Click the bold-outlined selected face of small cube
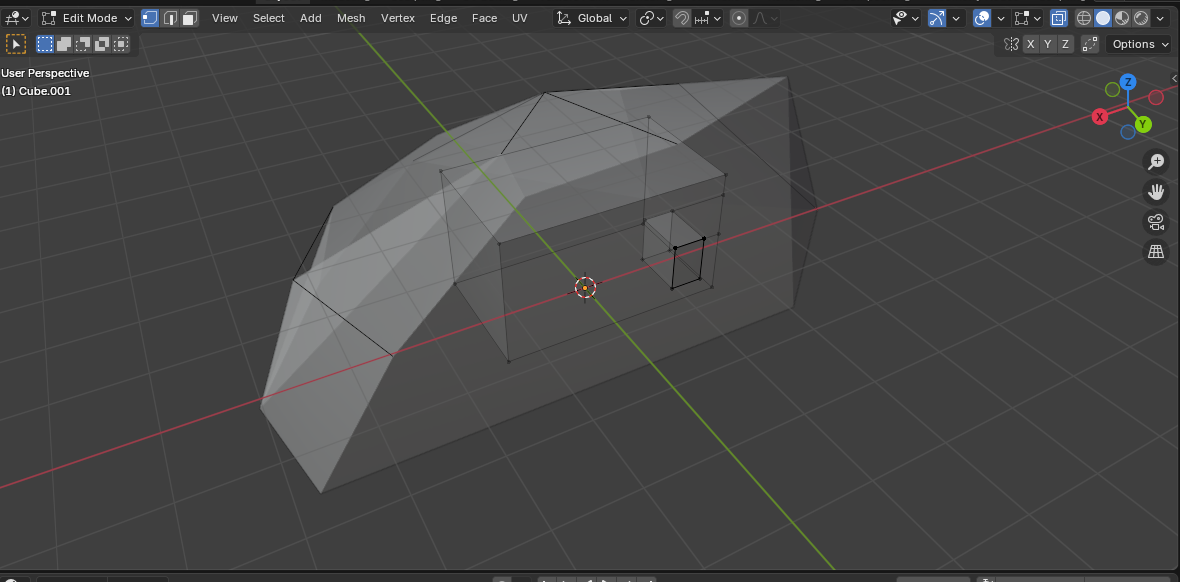This screenshot has height=582, width=1180. 688,263
